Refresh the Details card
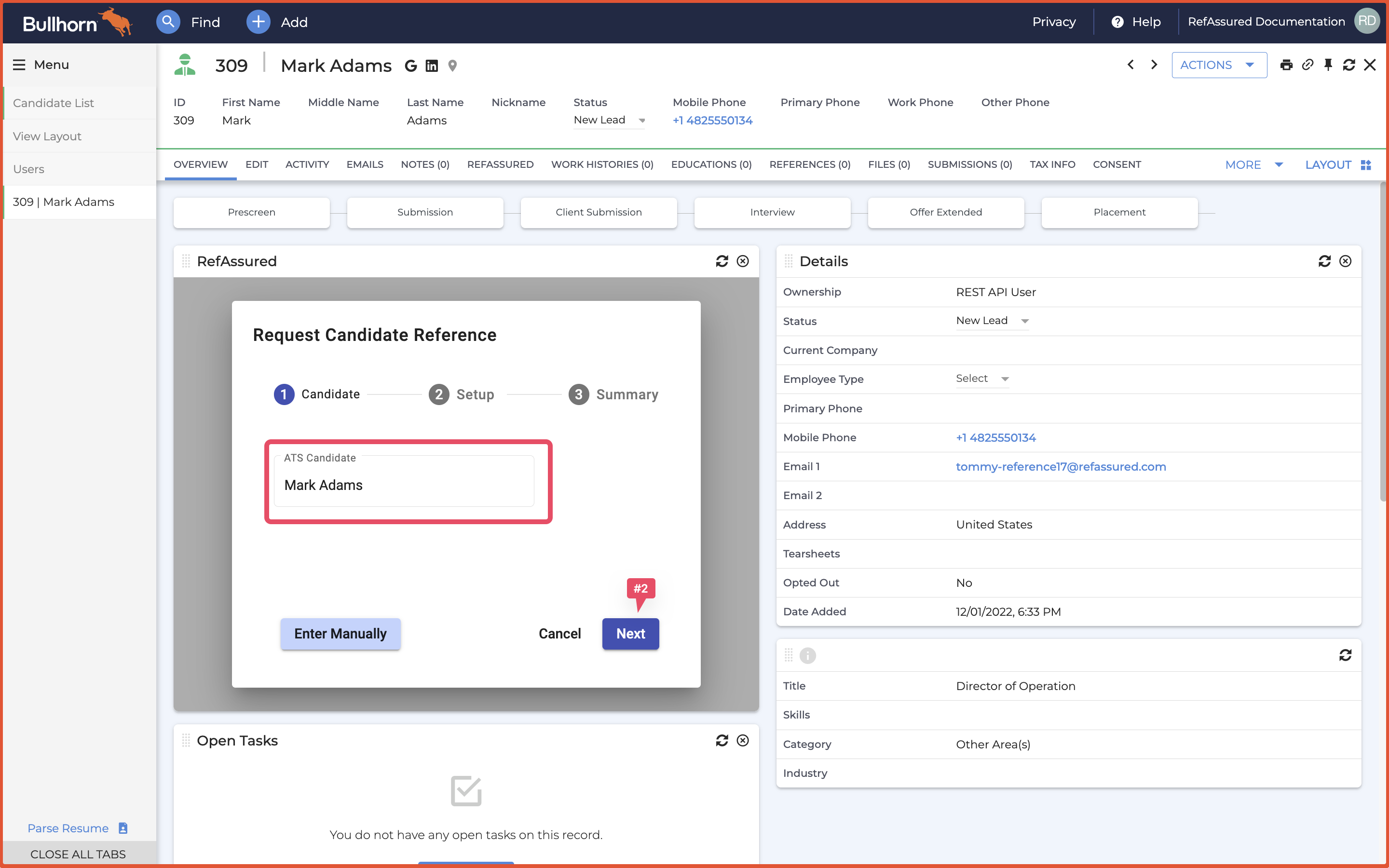1389x868 pixels. pos(1325,261)
